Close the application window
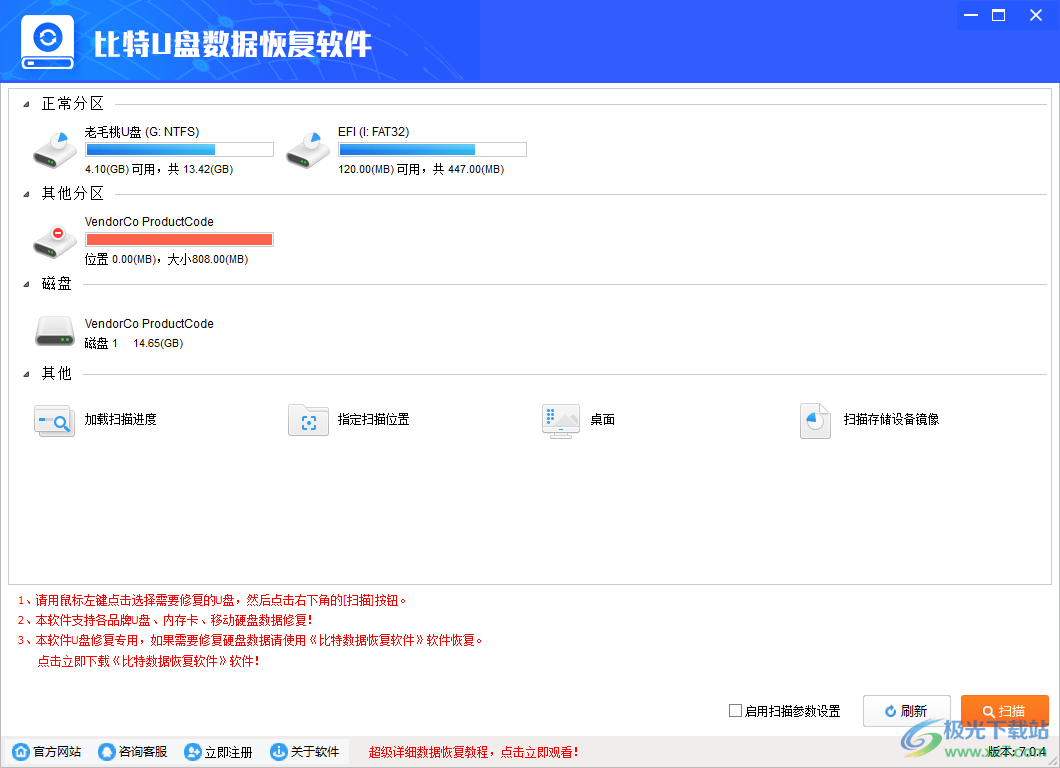Viewport: 1060px width, 768px height. 1036,15
